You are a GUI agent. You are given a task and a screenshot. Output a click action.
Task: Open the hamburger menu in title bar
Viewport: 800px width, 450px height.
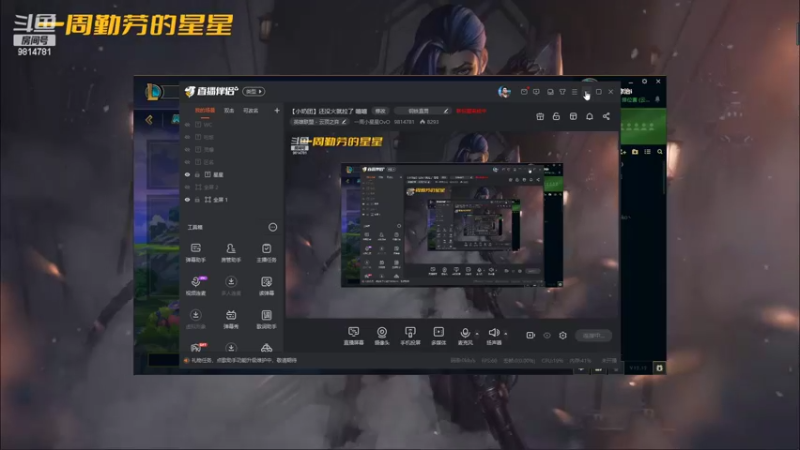pyautogui.click(x=574, y=92)
